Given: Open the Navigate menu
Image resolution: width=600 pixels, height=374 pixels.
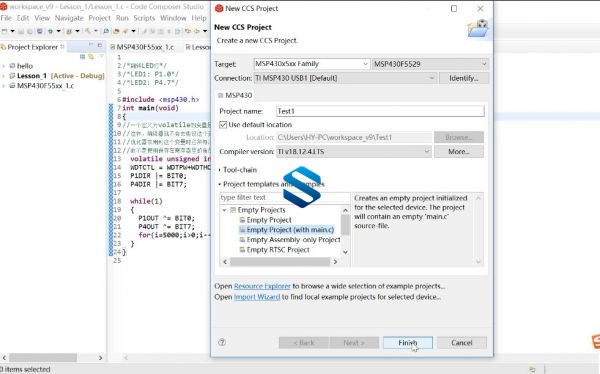Looking at the screenshot, I should (69, 18).
